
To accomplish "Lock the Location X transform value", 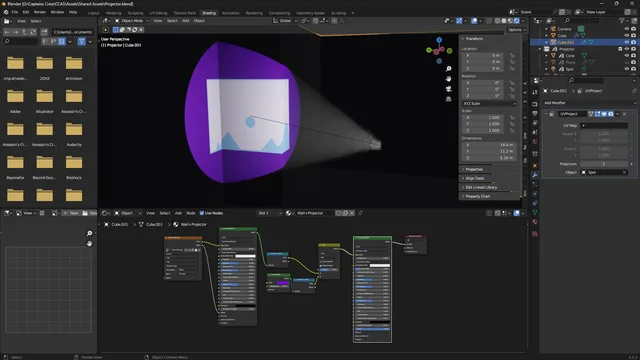I will [512, 56].
